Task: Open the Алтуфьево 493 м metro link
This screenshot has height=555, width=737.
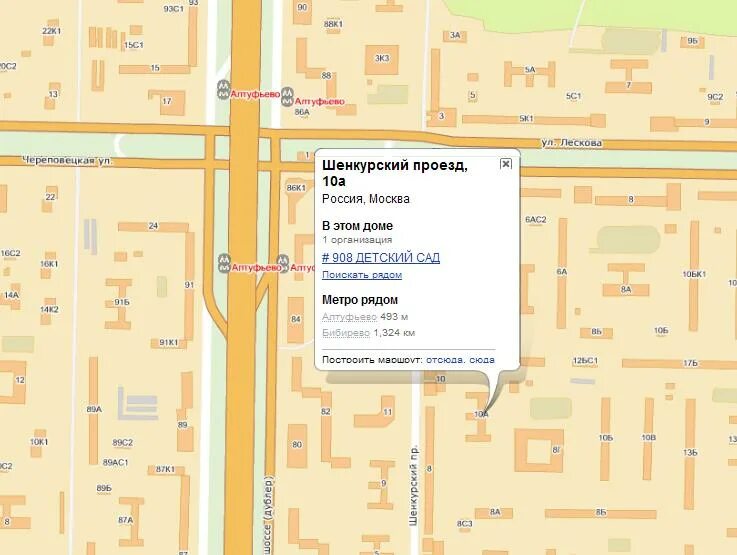Action: point(349,317)
